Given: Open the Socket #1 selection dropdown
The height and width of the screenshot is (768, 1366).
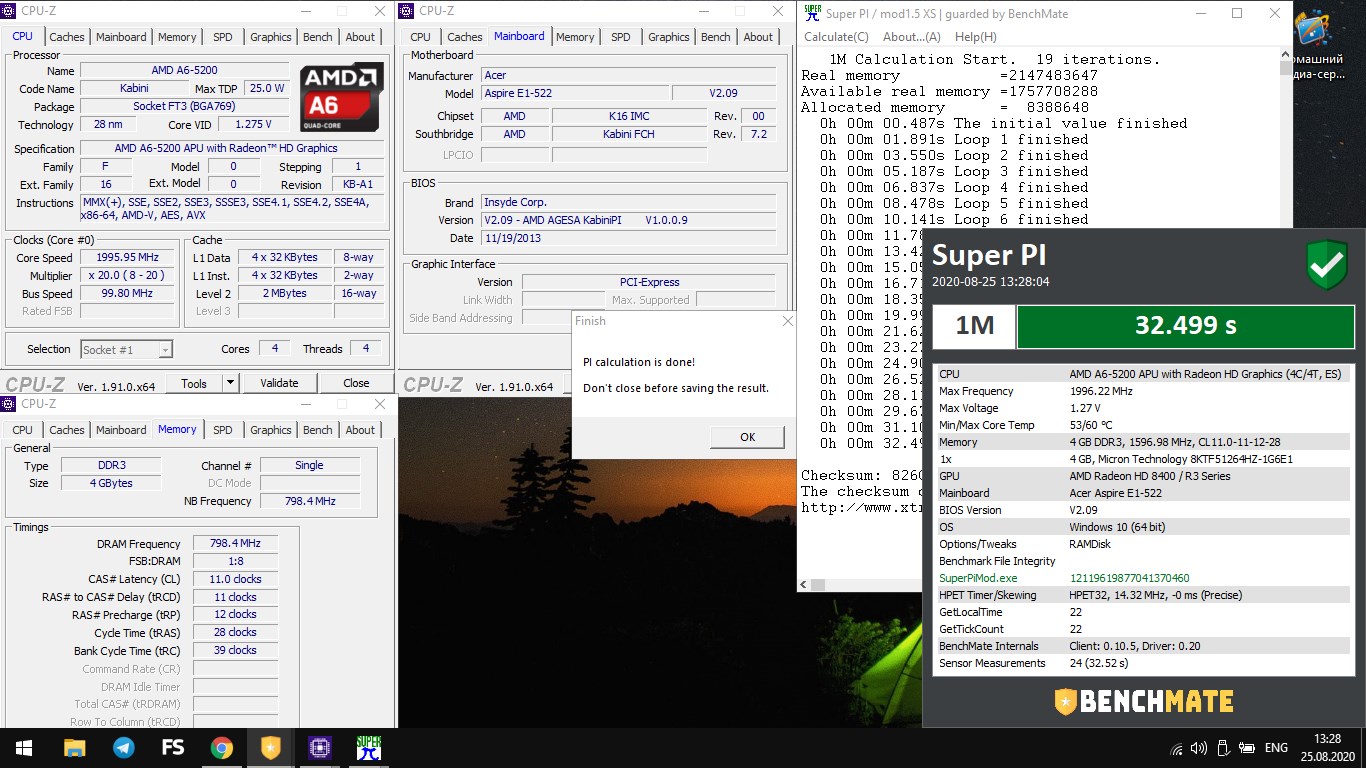Looking at the screenshot, I should click(x=126, y=349).
